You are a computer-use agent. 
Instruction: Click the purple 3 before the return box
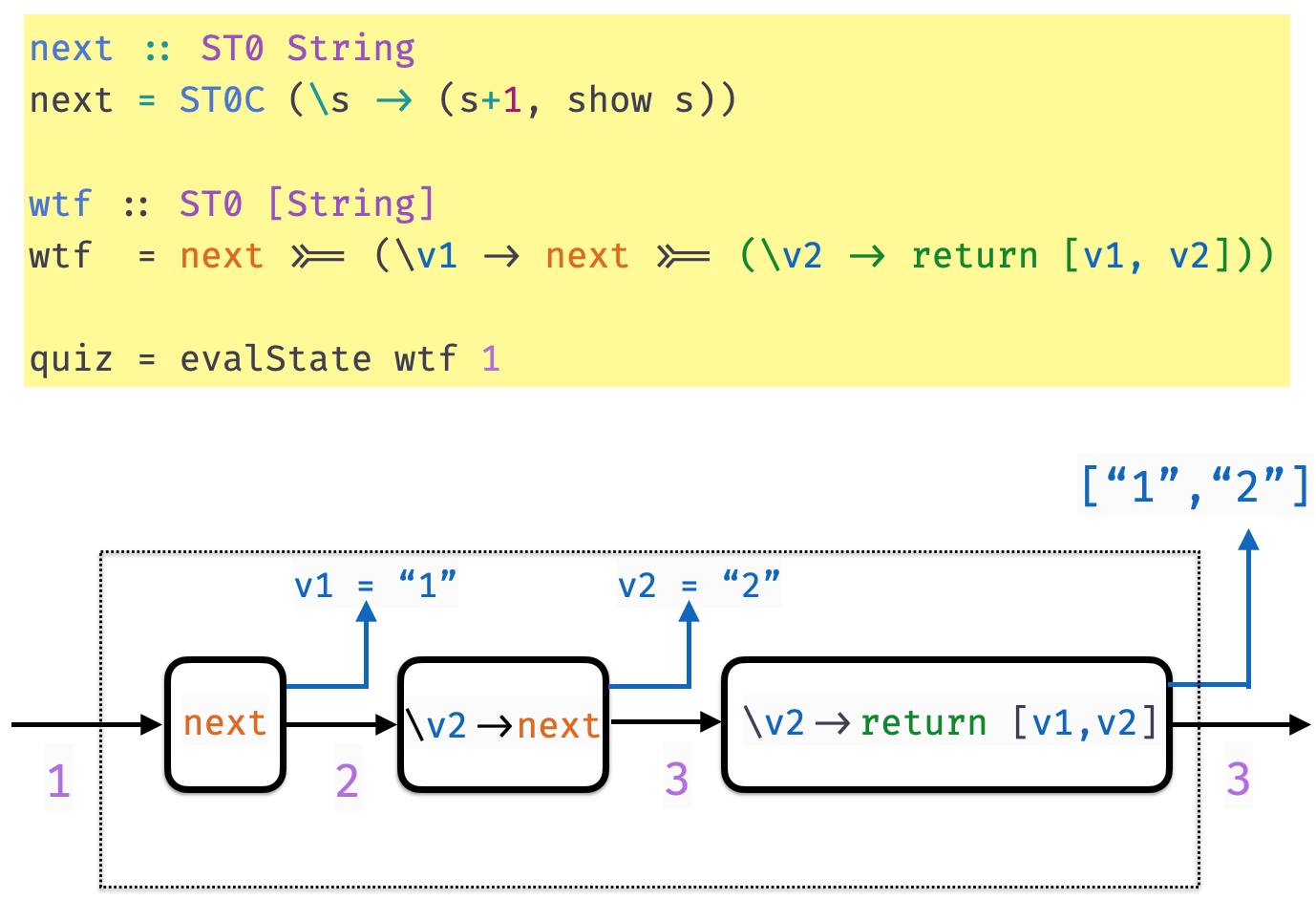click(x=676, y=780)
